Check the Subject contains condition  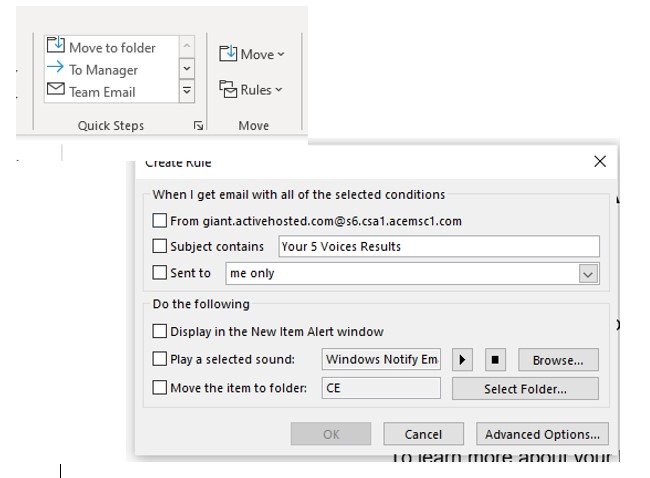(160, 247)
